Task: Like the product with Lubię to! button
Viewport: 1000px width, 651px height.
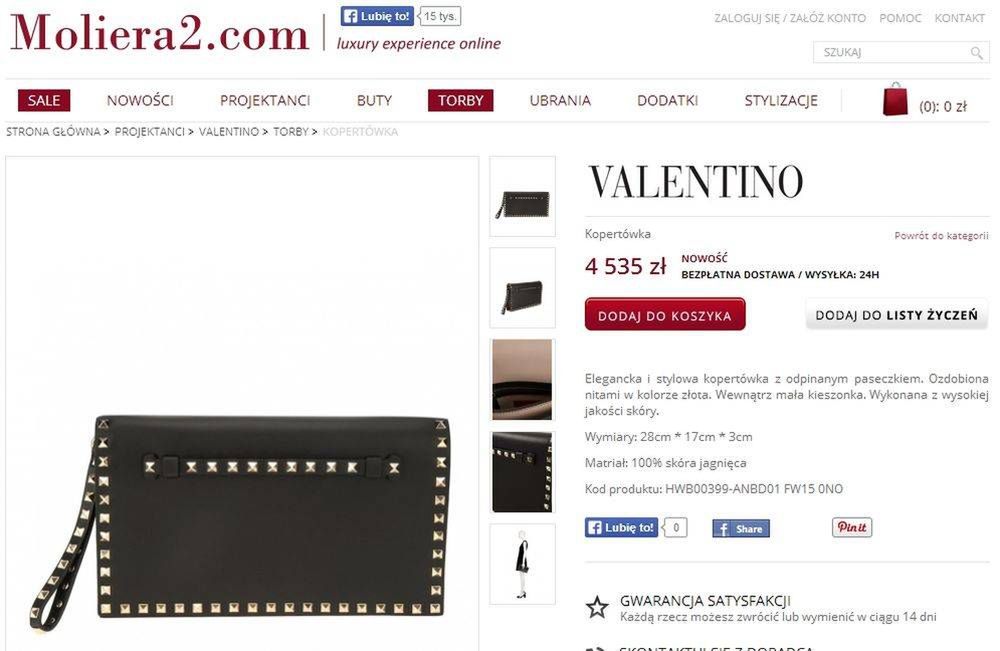Action: (x=621, y=527)
